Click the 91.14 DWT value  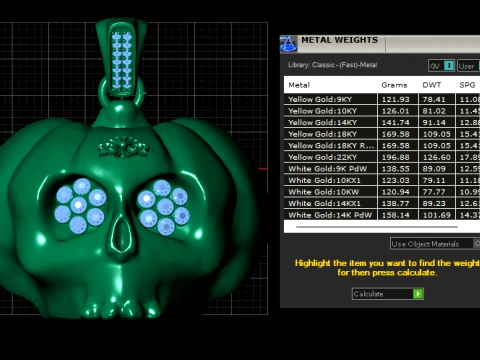coord(434,122)
